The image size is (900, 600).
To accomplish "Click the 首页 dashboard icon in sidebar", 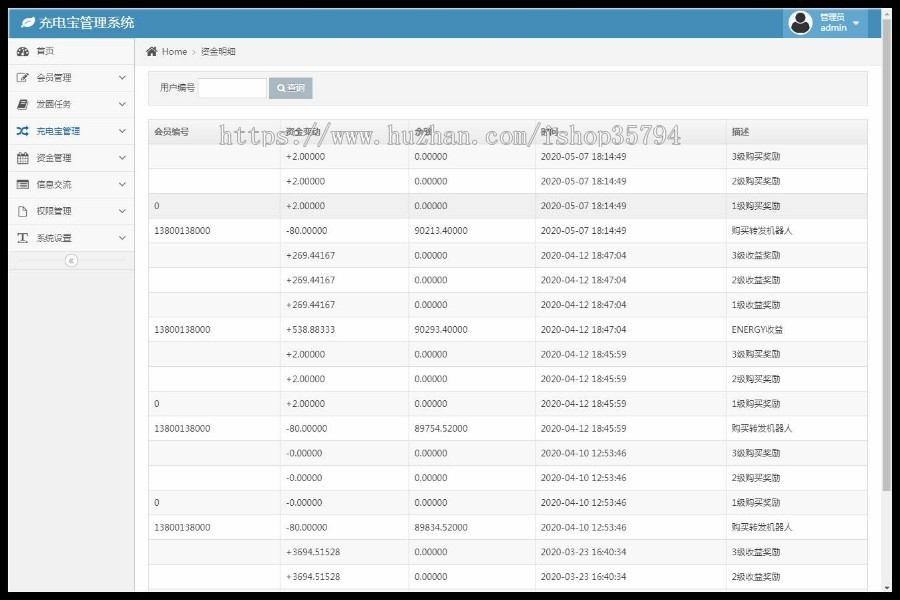I will point(23,51).
